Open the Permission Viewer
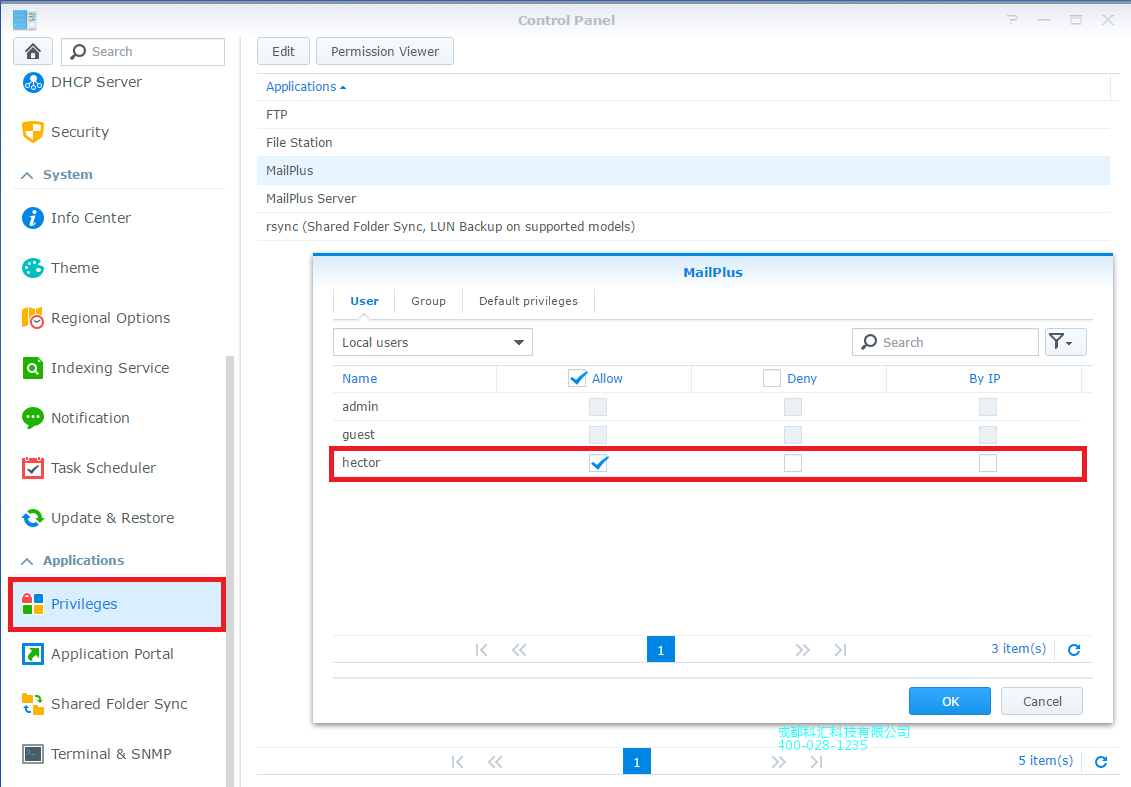Viewport: 1131px width, 787px height. tap(384, 52)
